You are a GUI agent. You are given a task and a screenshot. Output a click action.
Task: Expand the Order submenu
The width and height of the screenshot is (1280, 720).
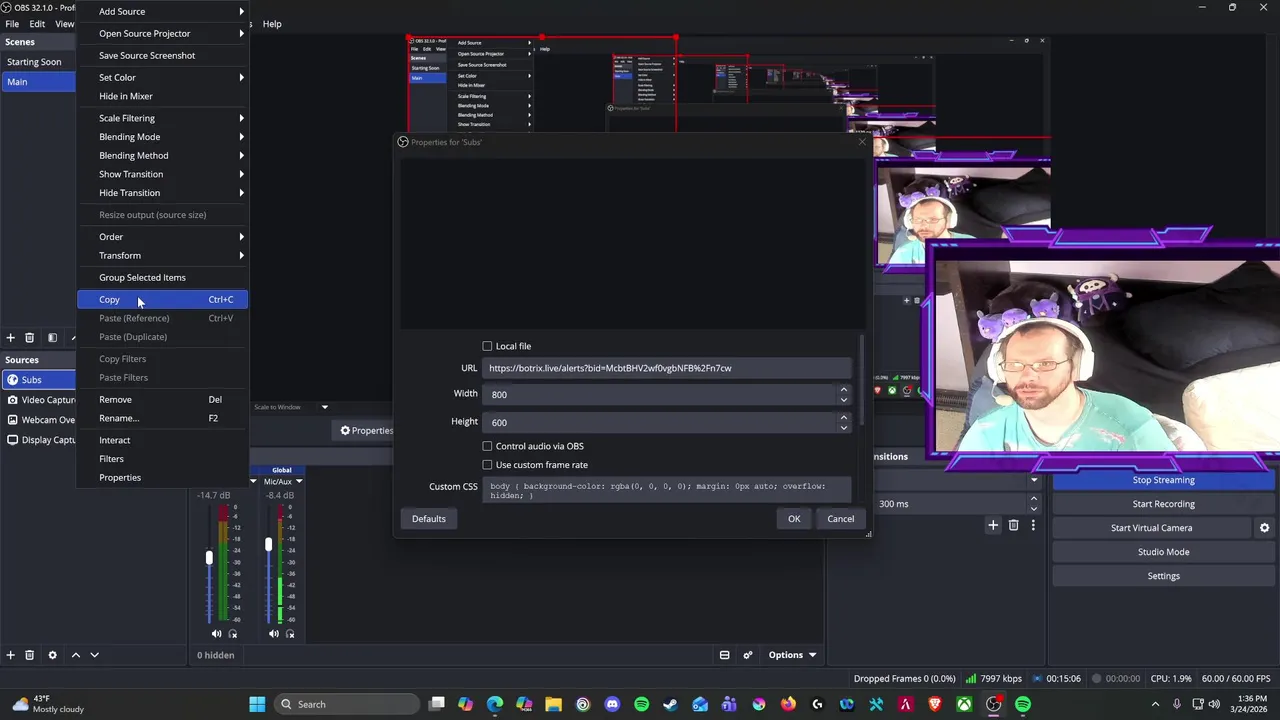coord(162,237)
